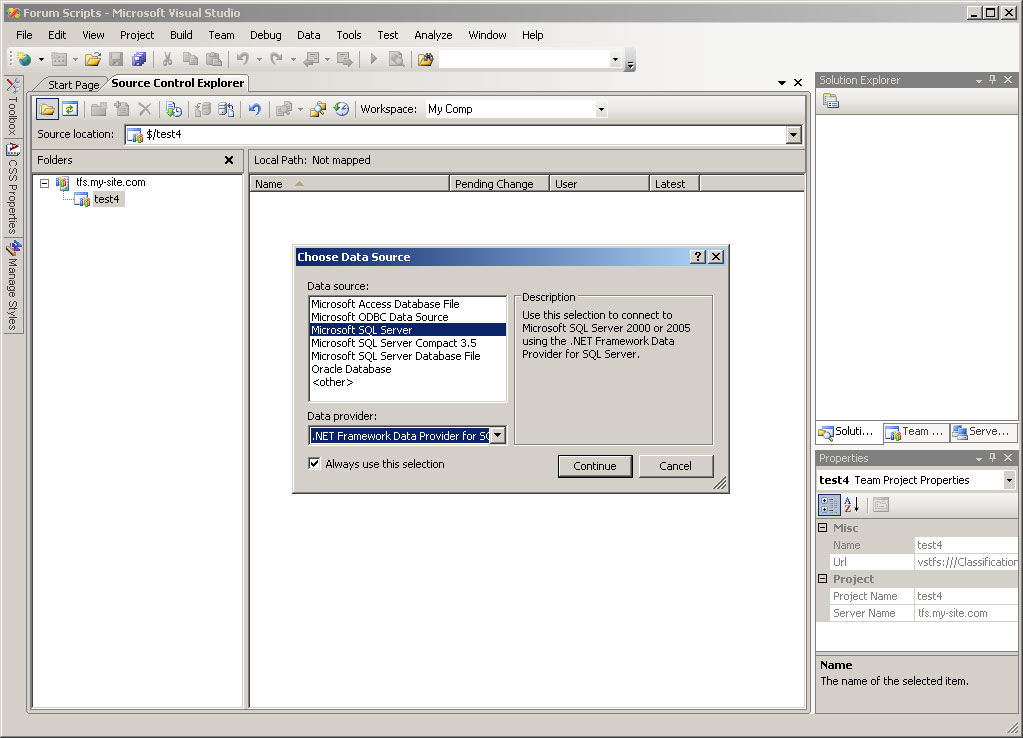Click the Refresh icon in Source Control Explorer
The height and width of the screenshot is (738, 1023).
coord(69,109)
